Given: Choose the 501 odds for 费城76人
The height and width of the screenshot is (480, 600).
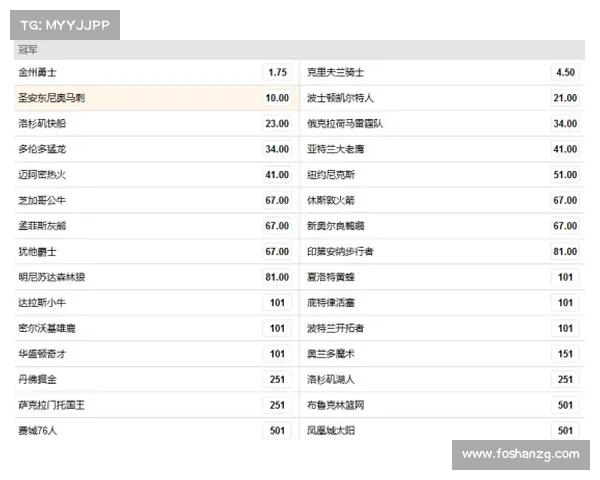Looking at the screenshot, I should (277, 431).
